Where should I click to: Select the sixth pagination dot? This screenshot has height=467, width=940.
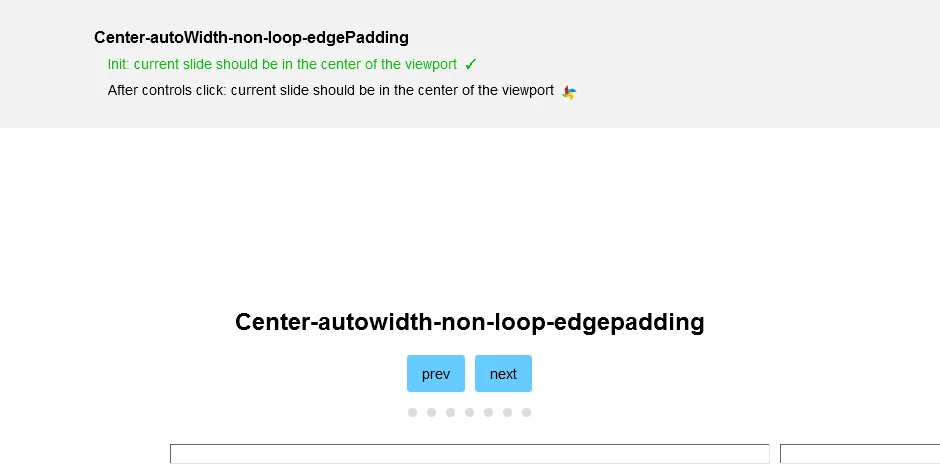[x=507, y=412]
